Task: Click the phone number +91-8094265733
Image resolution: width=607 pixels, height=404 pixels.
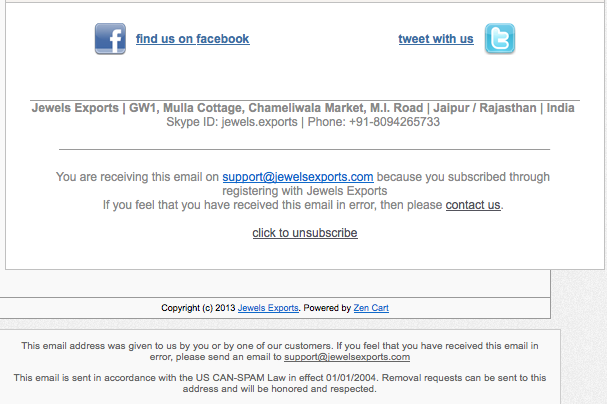Action: point(394,122)
